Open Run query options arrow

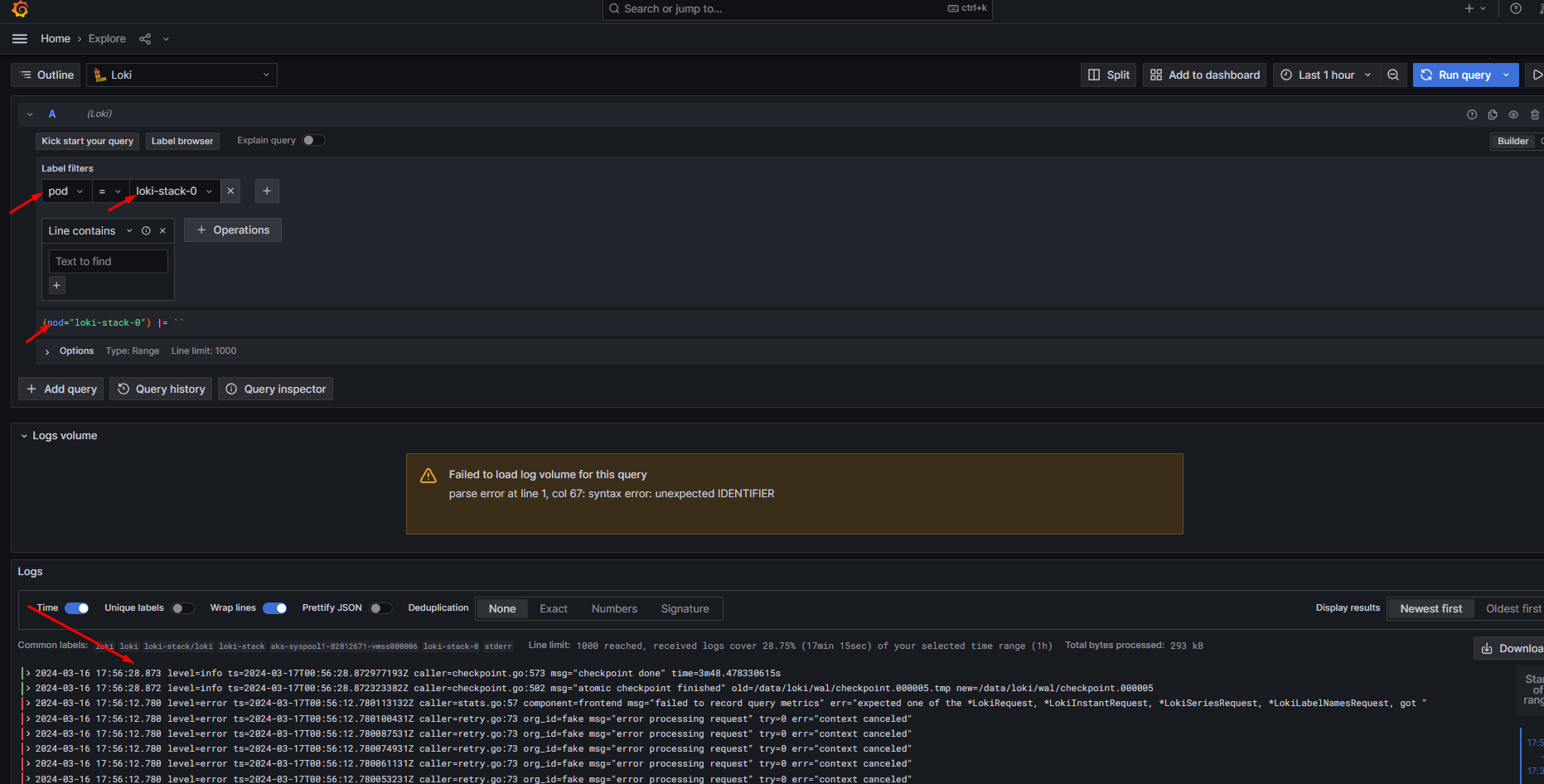(x=1507, y=75)
